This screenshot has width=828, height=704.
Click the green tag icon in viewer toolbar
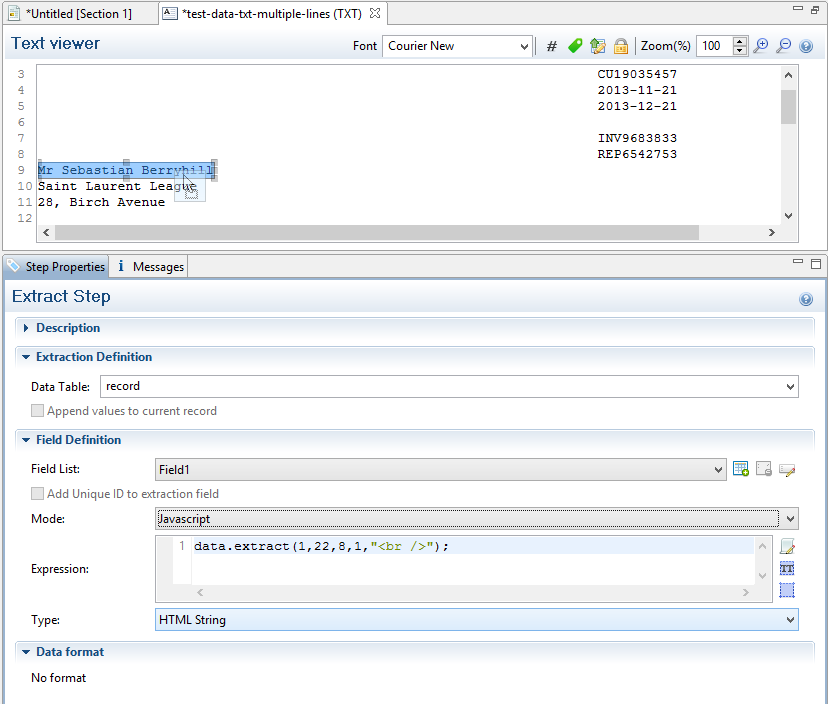[x=575, y=46]
